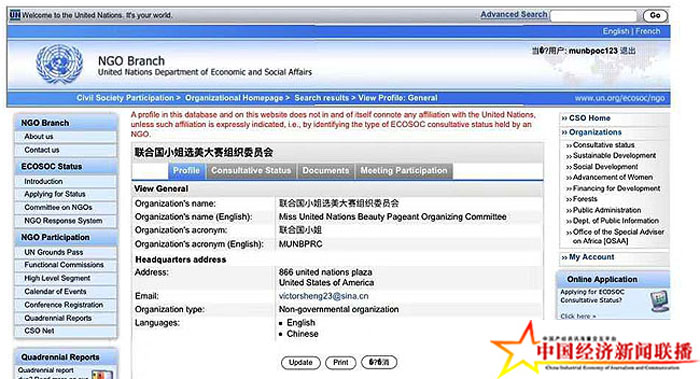
Task: Click the ECOSOC Status sidebar header
Action: click(65, 167)
